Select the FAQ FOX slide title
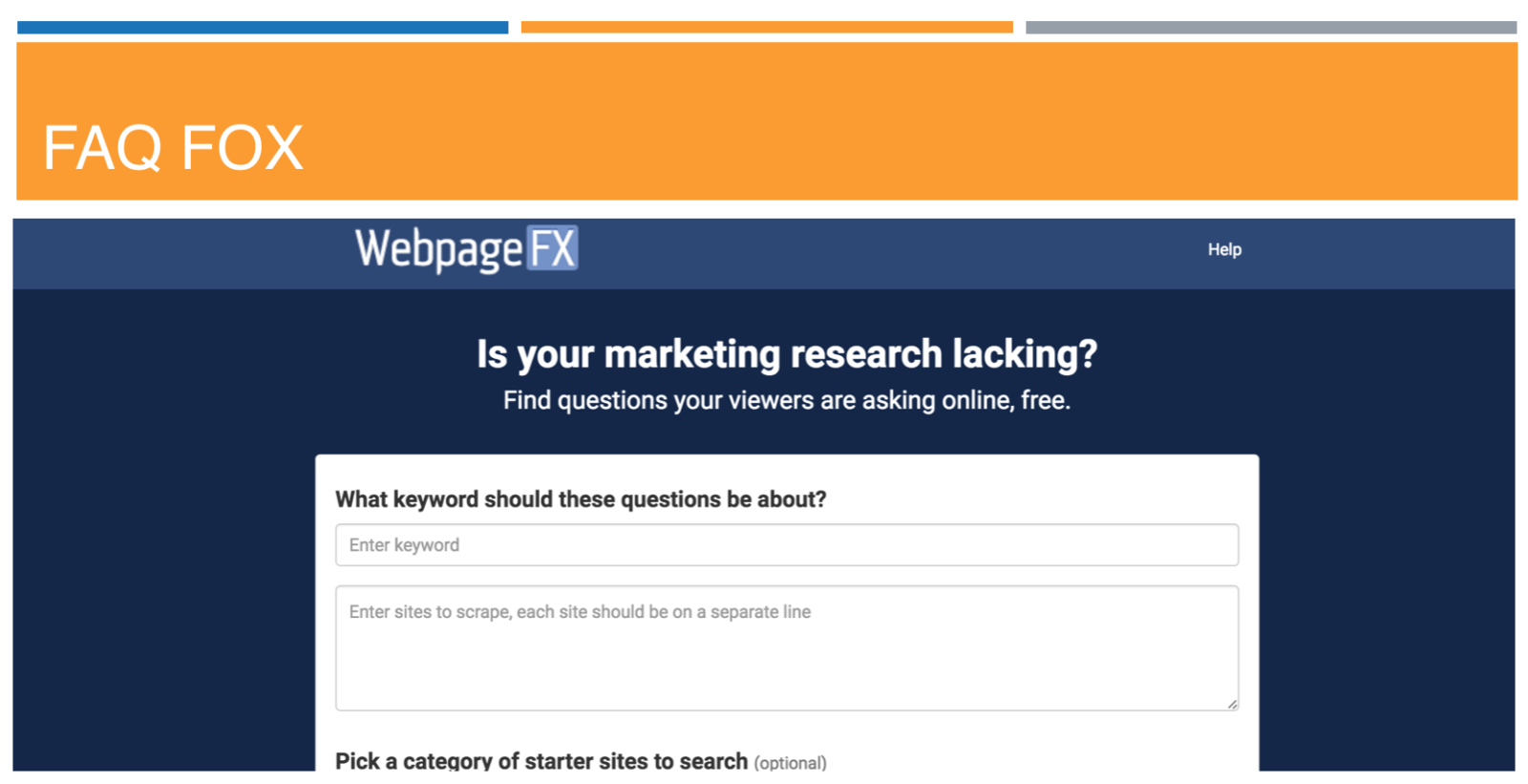This screenshot has height=784, width=1528. [173, 147]
